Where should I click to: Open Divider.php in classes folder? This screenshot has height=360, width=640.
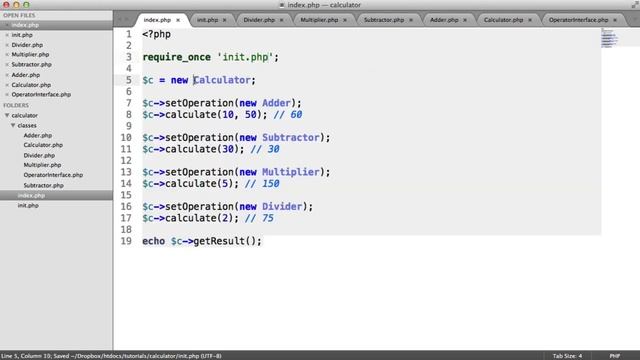pos(39,156)
